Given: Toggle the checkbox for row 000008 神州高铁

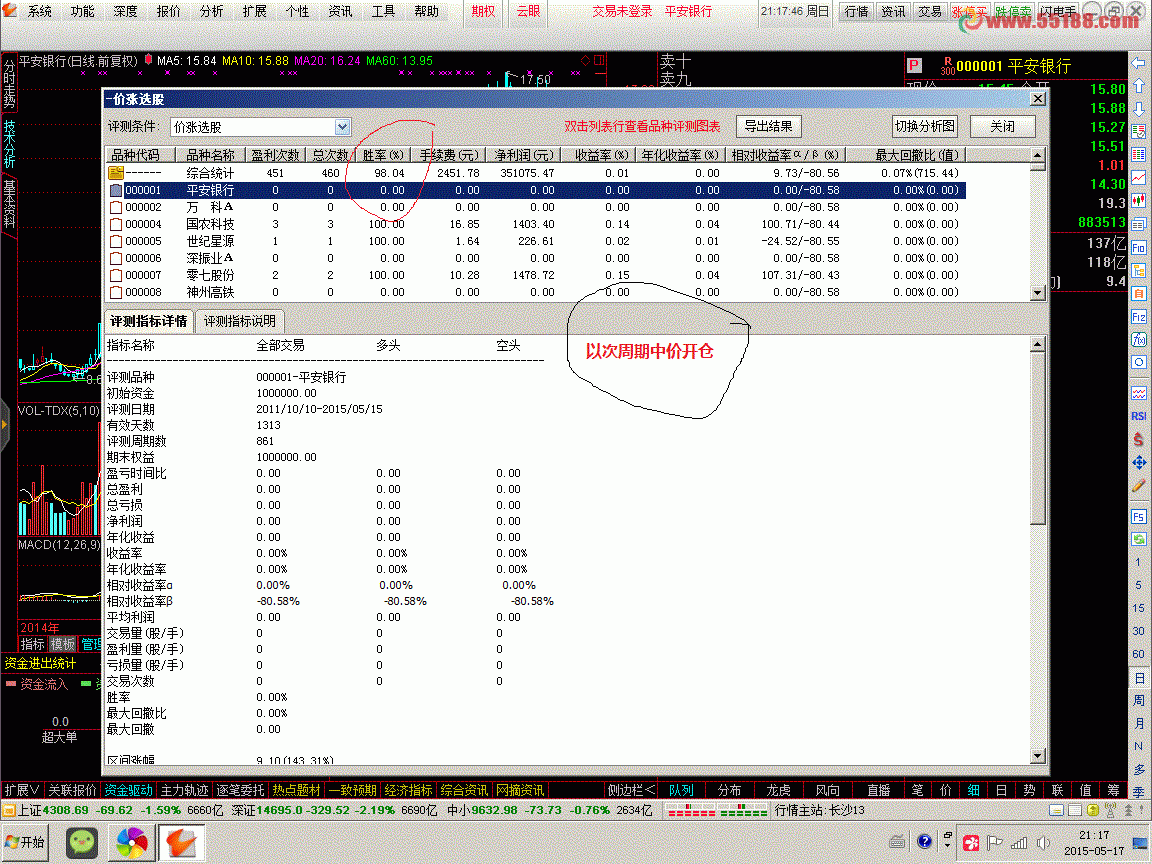Looking at the screenshot, I should pyautogui.click(x=115, y=292).
